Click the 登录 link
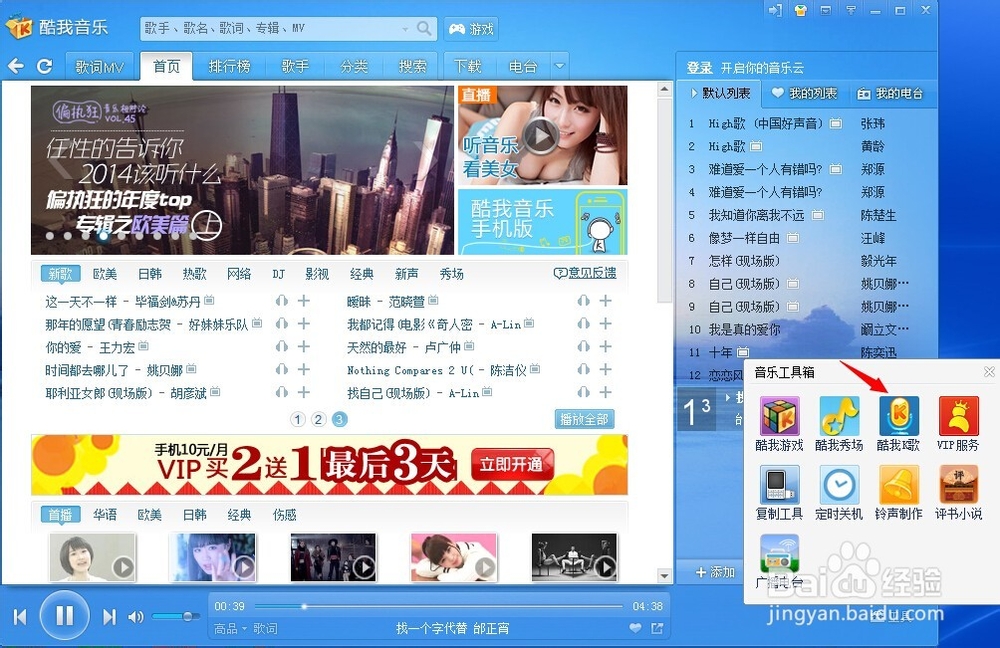The width and height of the screenshot is (1000, 648). coord(699,68)
